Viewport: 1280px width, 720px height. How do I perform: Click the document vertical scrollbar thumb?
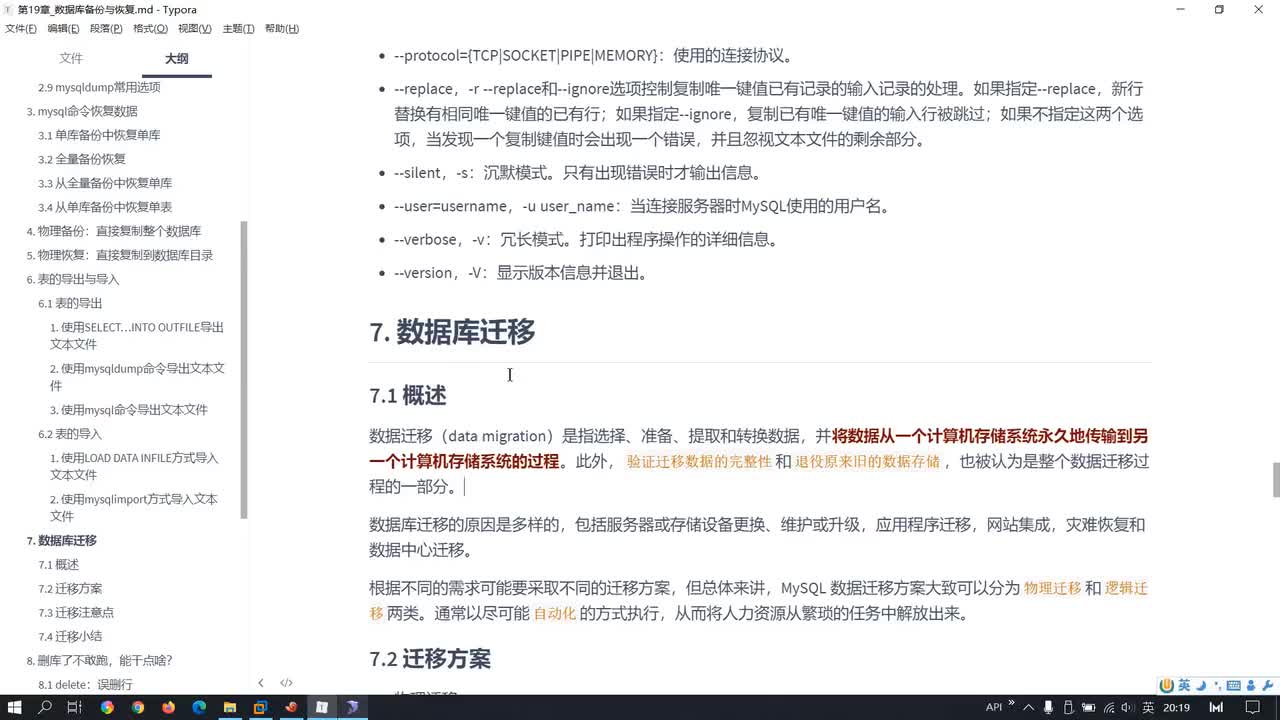[1276, 480]
